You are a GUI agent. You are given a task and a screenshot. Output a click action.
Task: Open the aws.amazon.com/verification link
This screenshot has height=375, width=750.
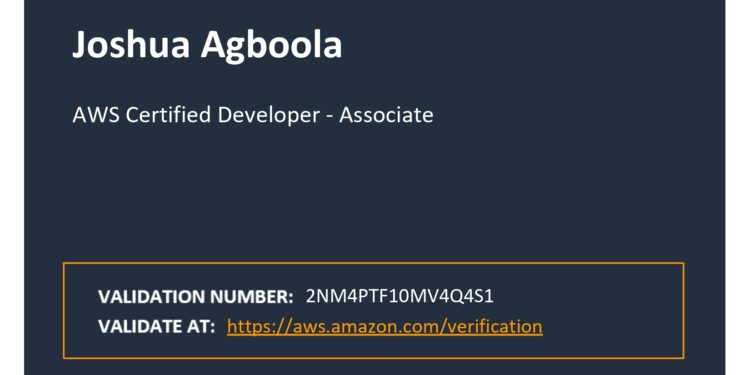tap(385, 326)
